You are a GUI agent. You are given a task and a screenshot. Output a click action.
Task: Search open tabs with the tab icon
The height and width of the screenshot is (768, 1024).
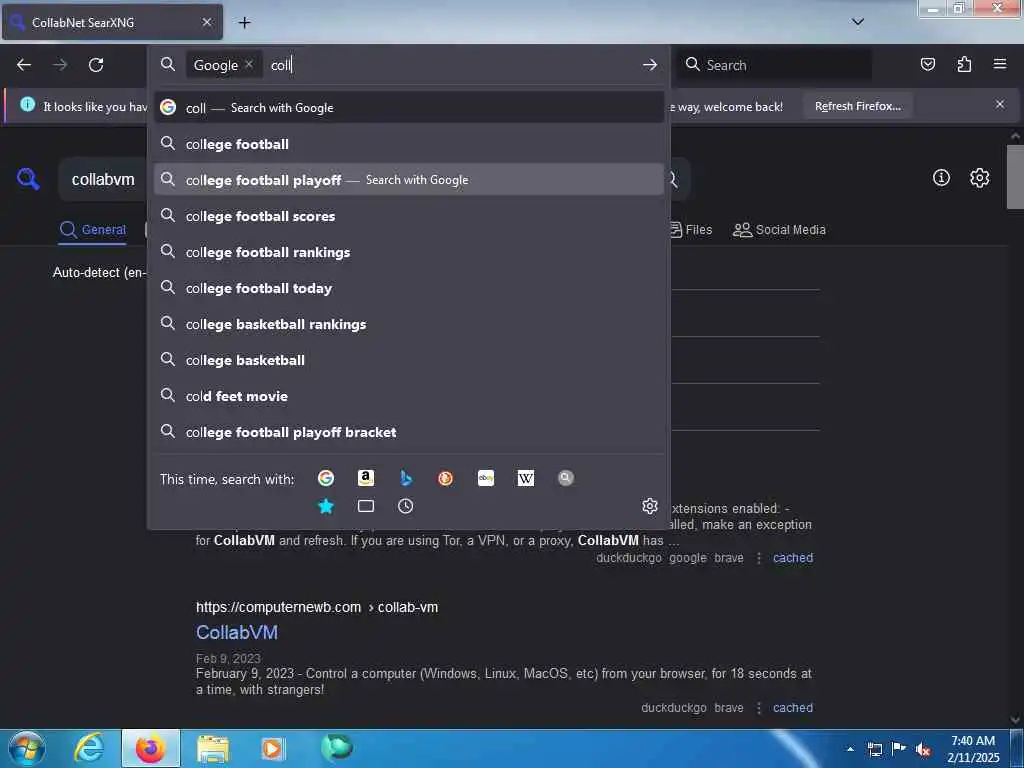click(366, 506)
